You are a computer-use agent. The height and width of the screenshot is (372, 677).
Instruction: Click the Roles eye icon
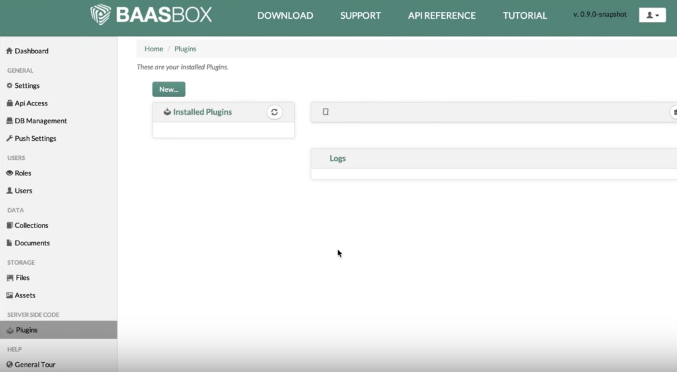point(9,173)
